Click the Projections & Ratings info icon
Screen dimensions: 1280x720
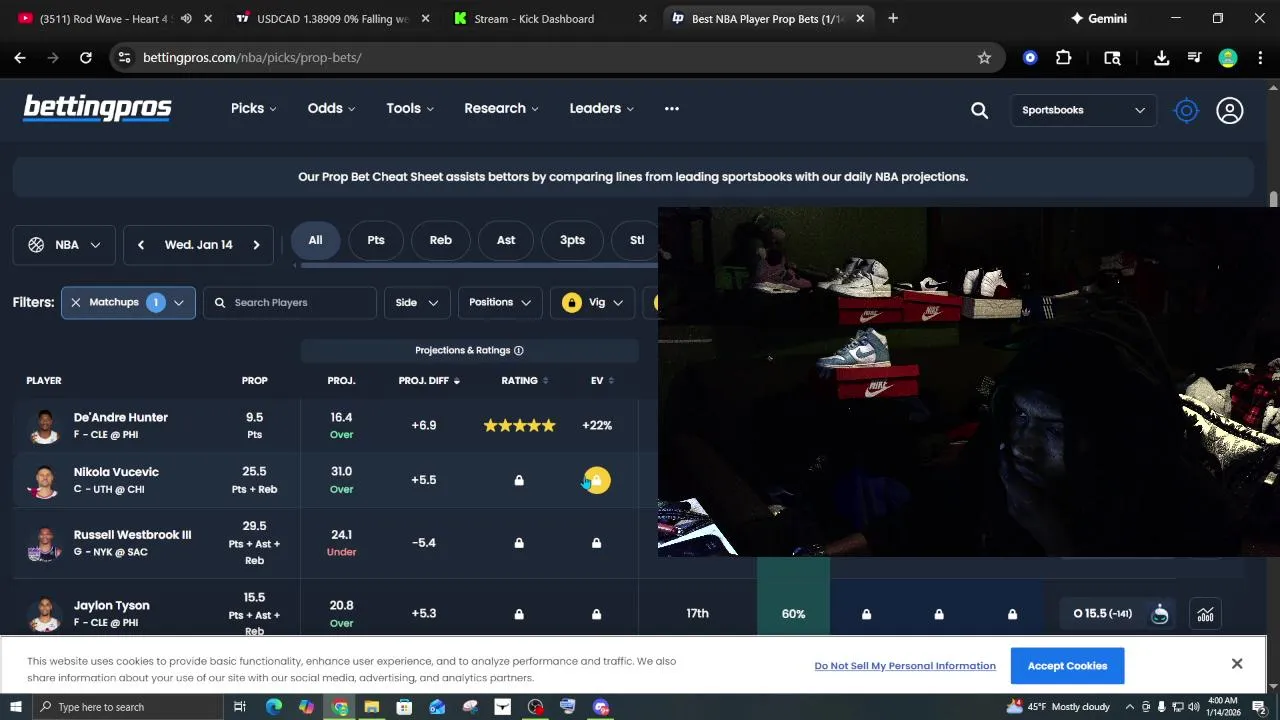pos(518,351)
